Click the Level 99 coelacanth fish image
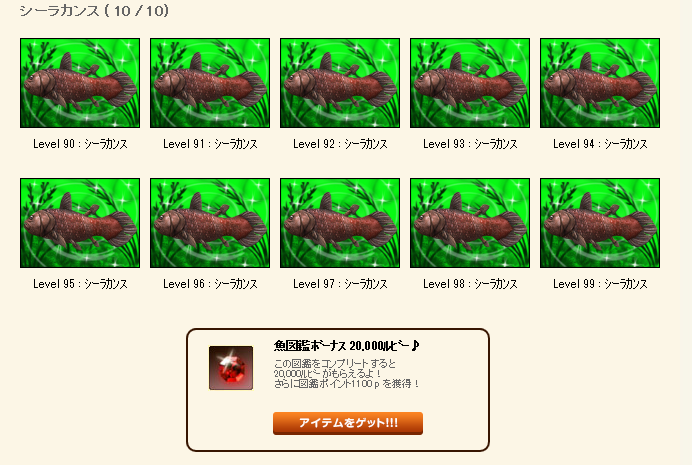This screenshot has height=465, width=692. click(600, 223)
